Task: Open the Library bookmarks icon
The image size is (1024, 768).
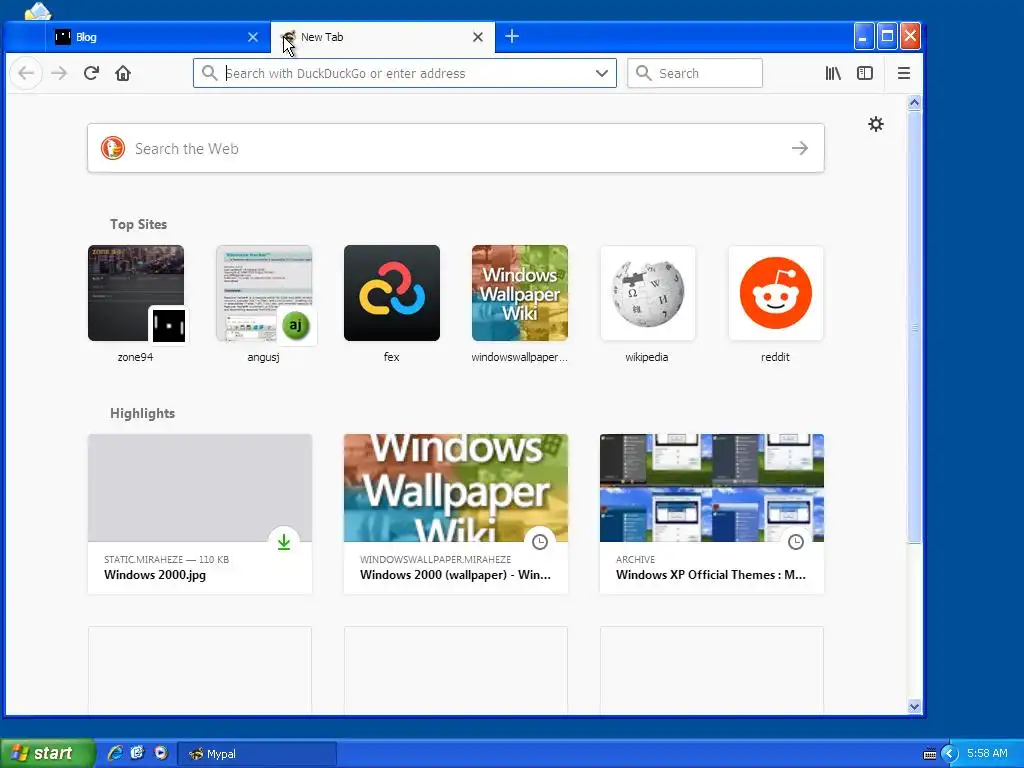Action: pyautogui.click(x=833, y=73)
